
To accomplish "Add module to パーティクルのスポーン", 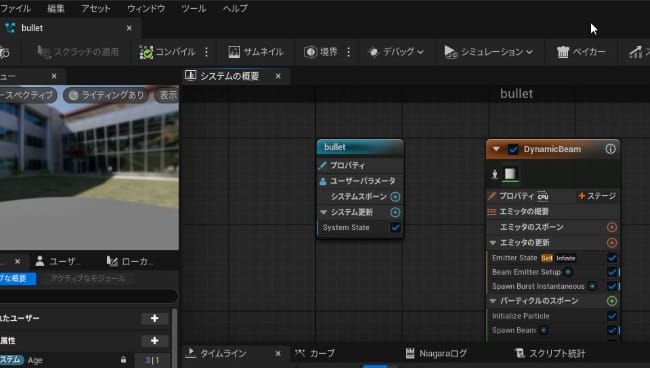I will [611, 301].
